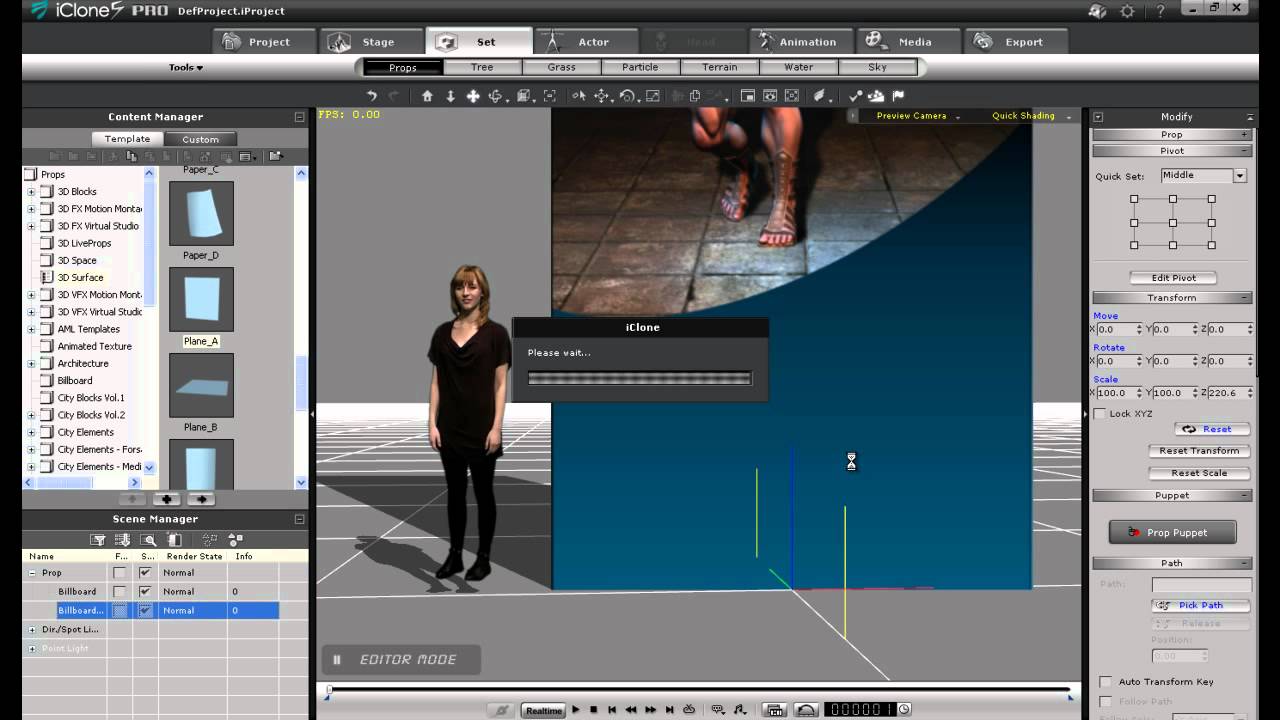Click the terrain snap icon beside flag
The image size is (1280, 720).
(876, 96)
